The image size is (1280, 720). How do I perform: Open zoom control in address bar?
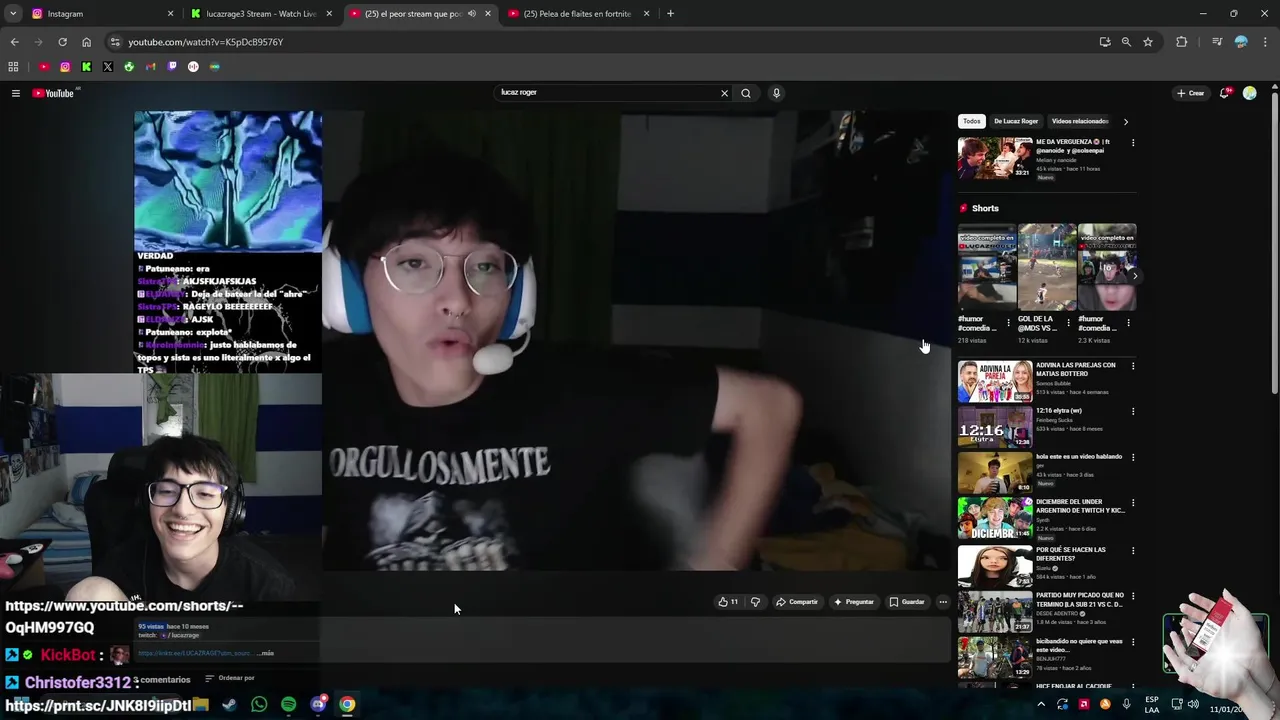click(1126, 42)
